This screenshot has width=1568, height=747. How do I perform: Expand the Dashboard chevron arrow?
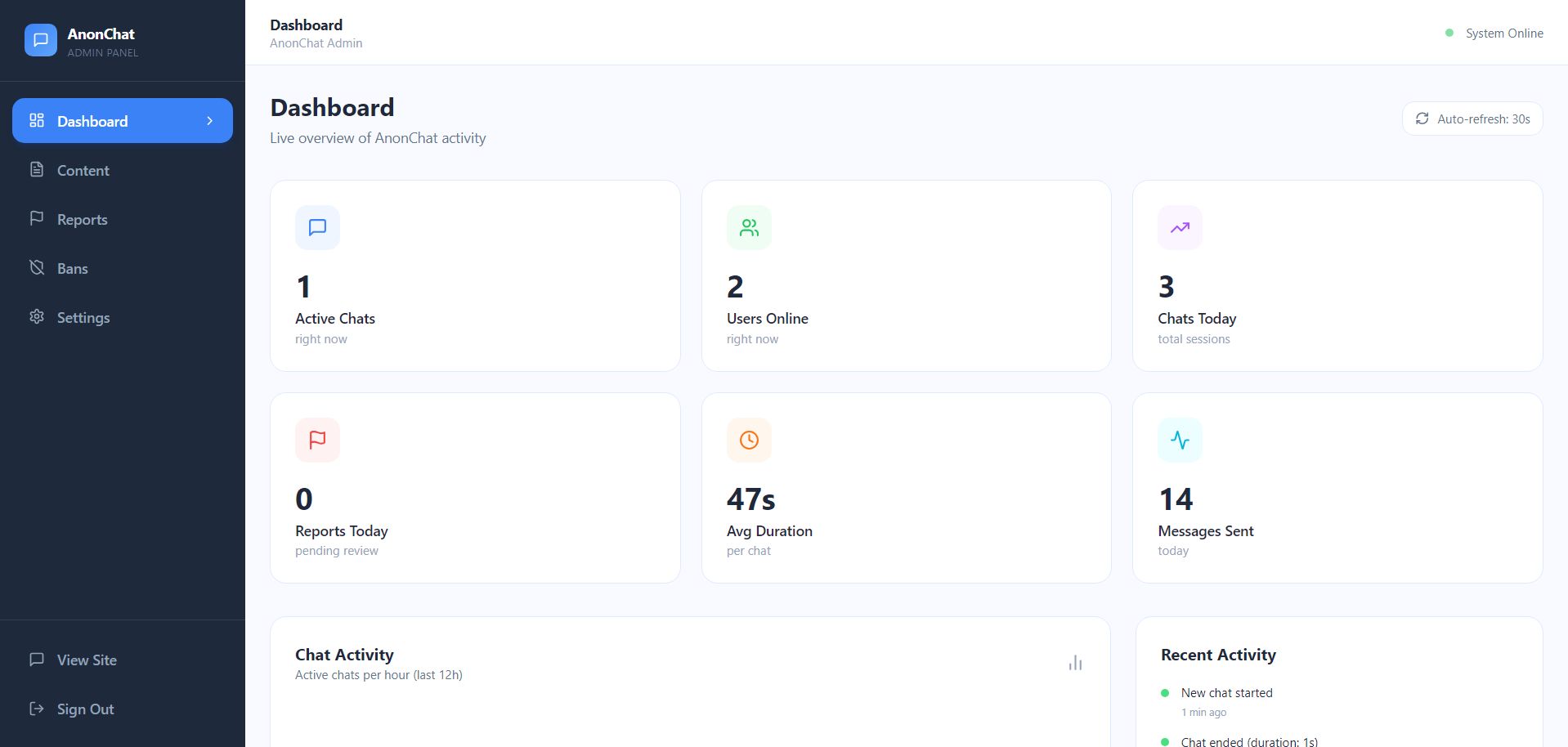(x=210, y=121)
